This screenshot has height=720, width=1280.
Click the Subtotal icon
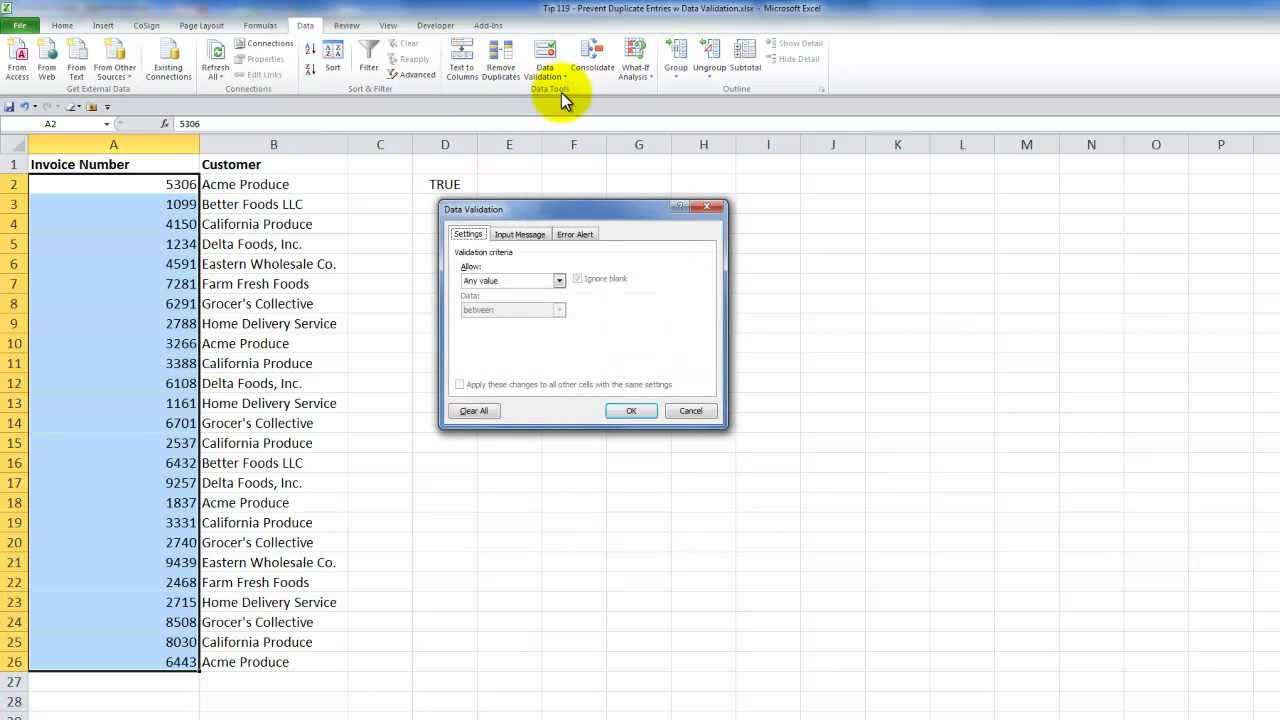coord(745,56)
